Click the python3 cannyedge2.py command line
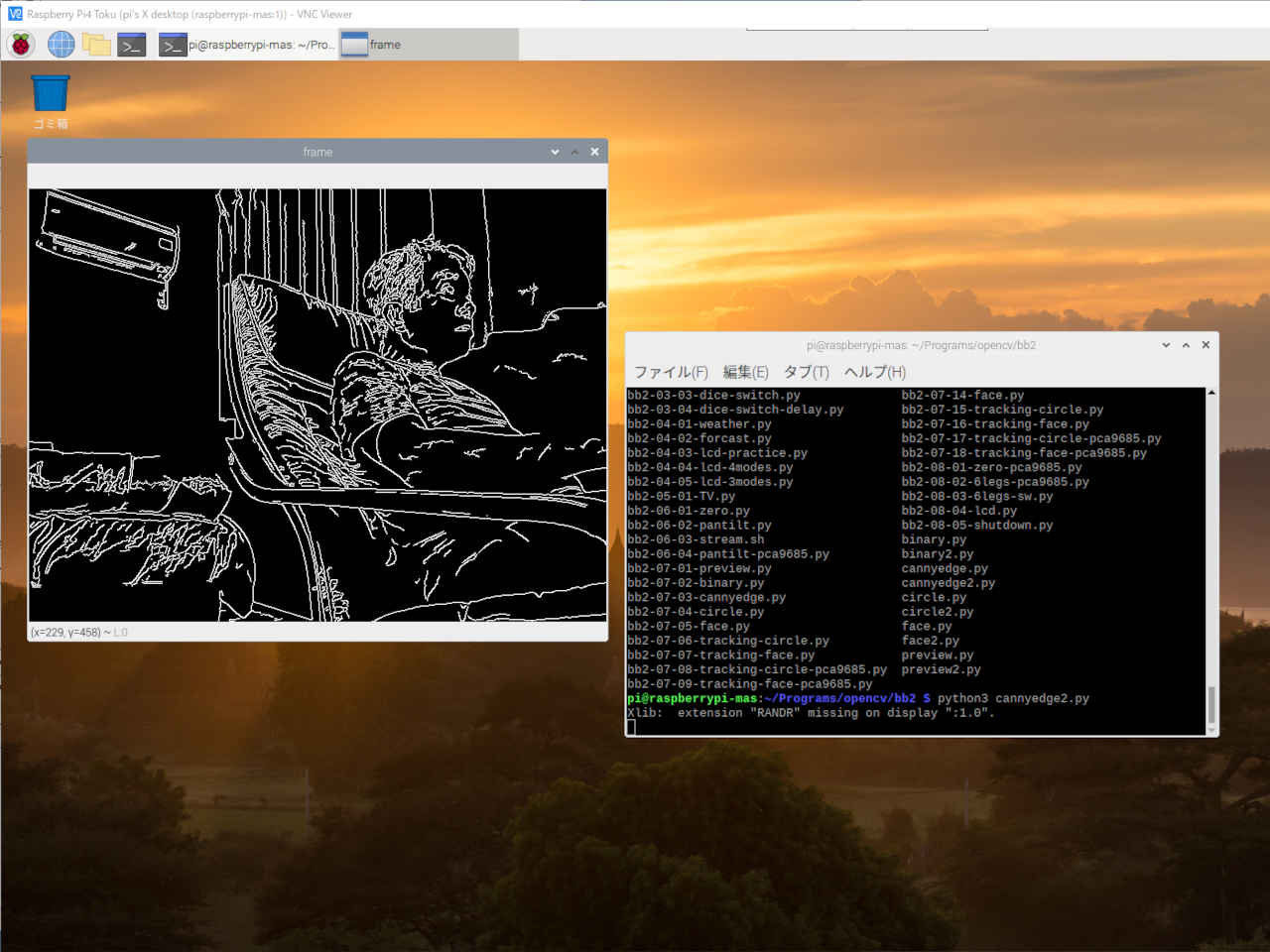1270x952 pixels. tap(1013, 699)
